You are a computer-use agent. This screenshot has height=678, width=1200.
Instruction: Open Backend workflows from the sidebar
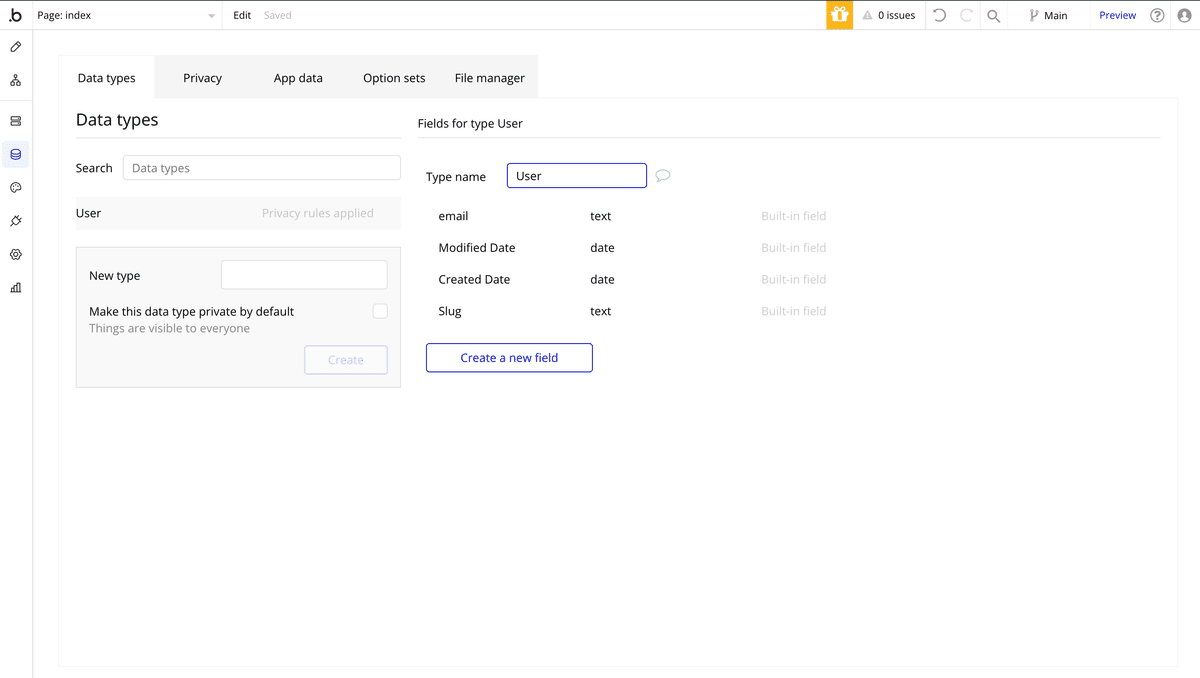16,121
